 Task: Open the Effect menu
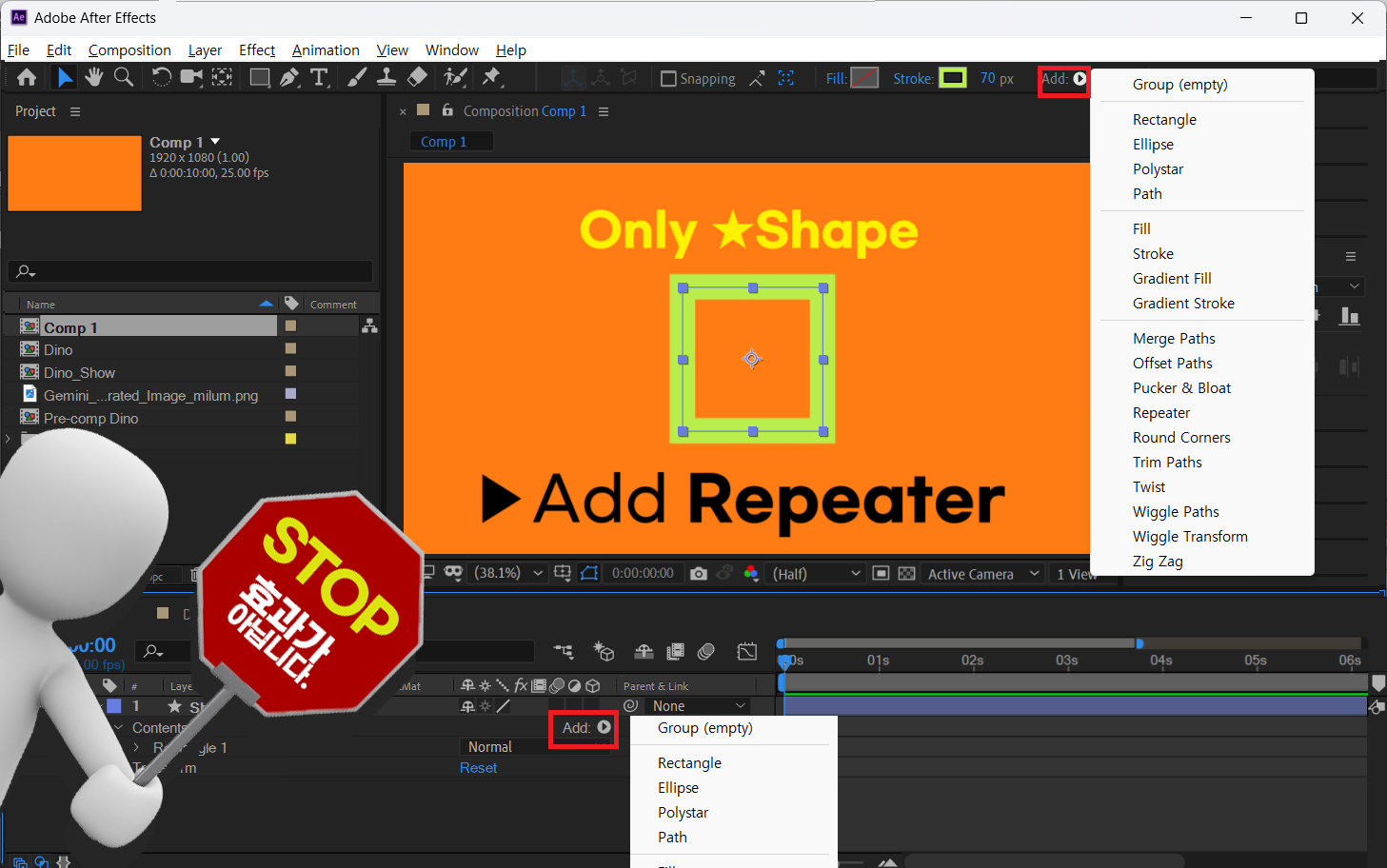pyautogui.click(x=257, y=50)
